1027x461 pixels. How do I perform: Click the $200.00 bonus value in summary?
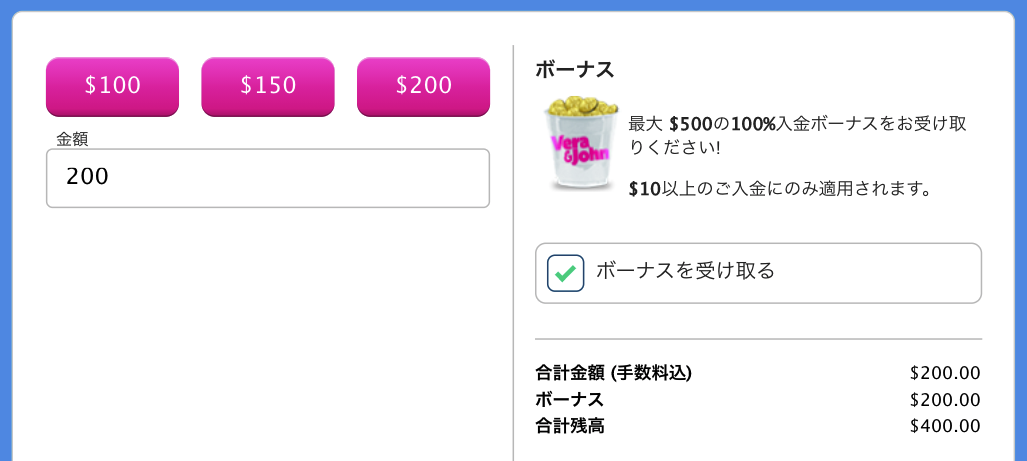pyautogui.click(x=945, y=400)
